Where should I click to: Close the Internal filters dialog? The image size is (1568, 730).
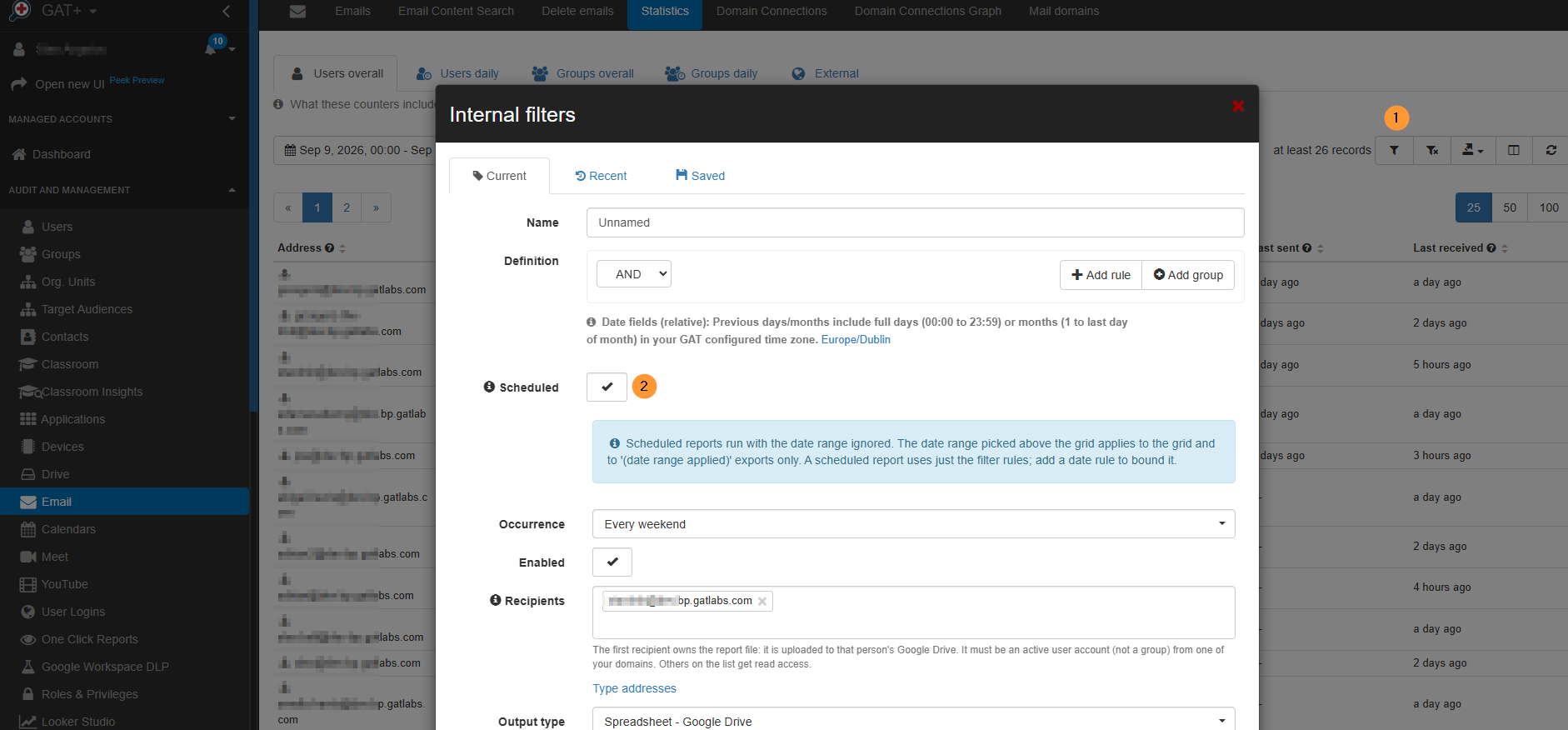(x=1238, y=106)
